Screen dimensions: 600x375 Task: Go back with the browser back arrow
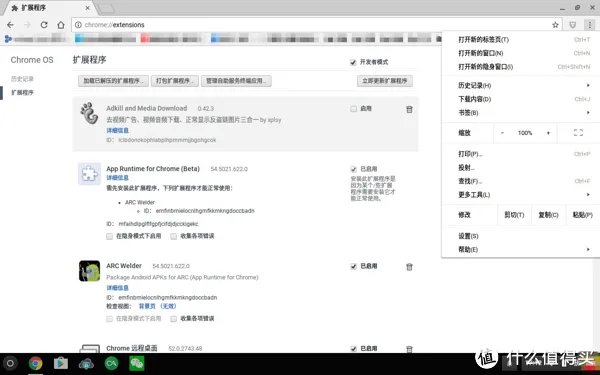pos(10,25)
